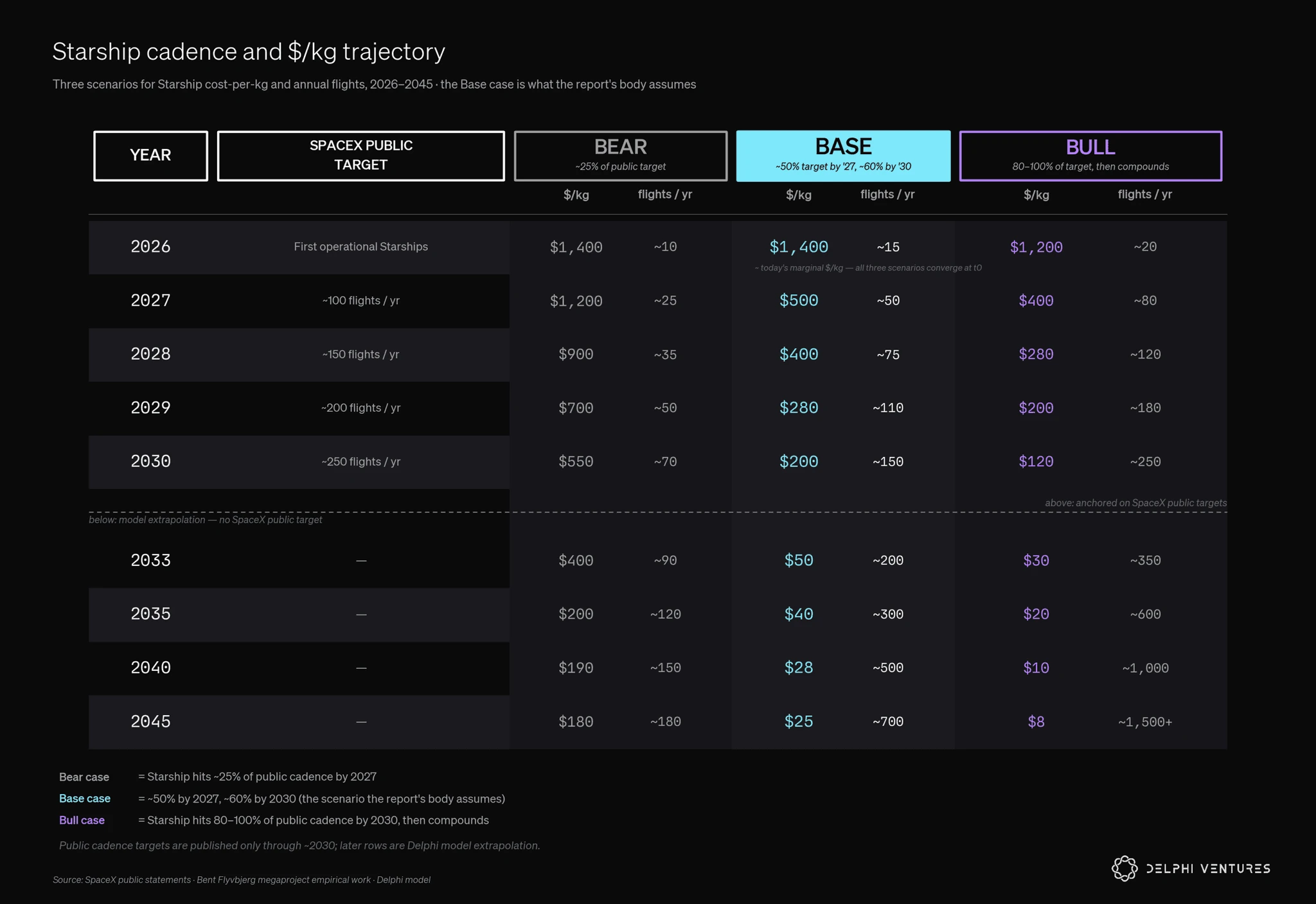
Task: Click the 2029 year row label
Action: tap(150, 408)
